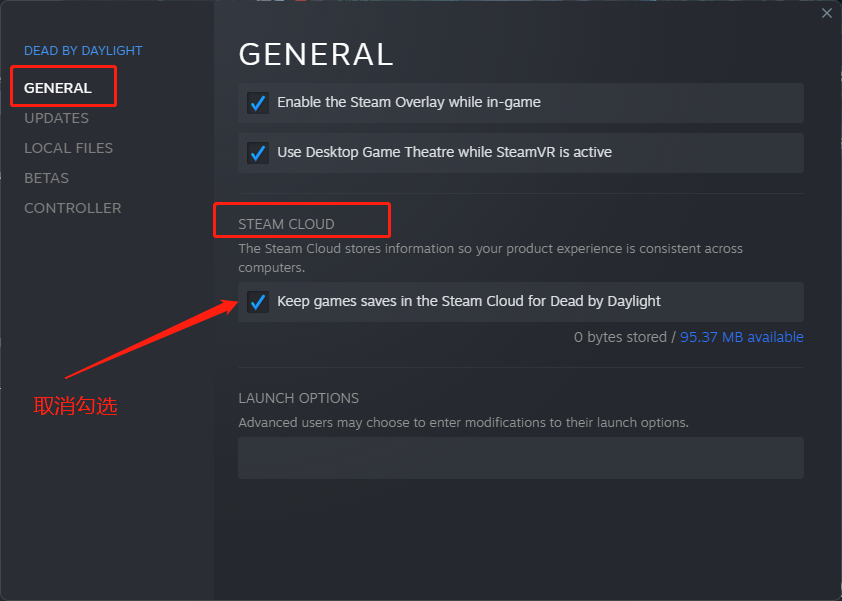Open the "95.37 MB available" storage link
The image size is (842, 601).
coord(742,337)
